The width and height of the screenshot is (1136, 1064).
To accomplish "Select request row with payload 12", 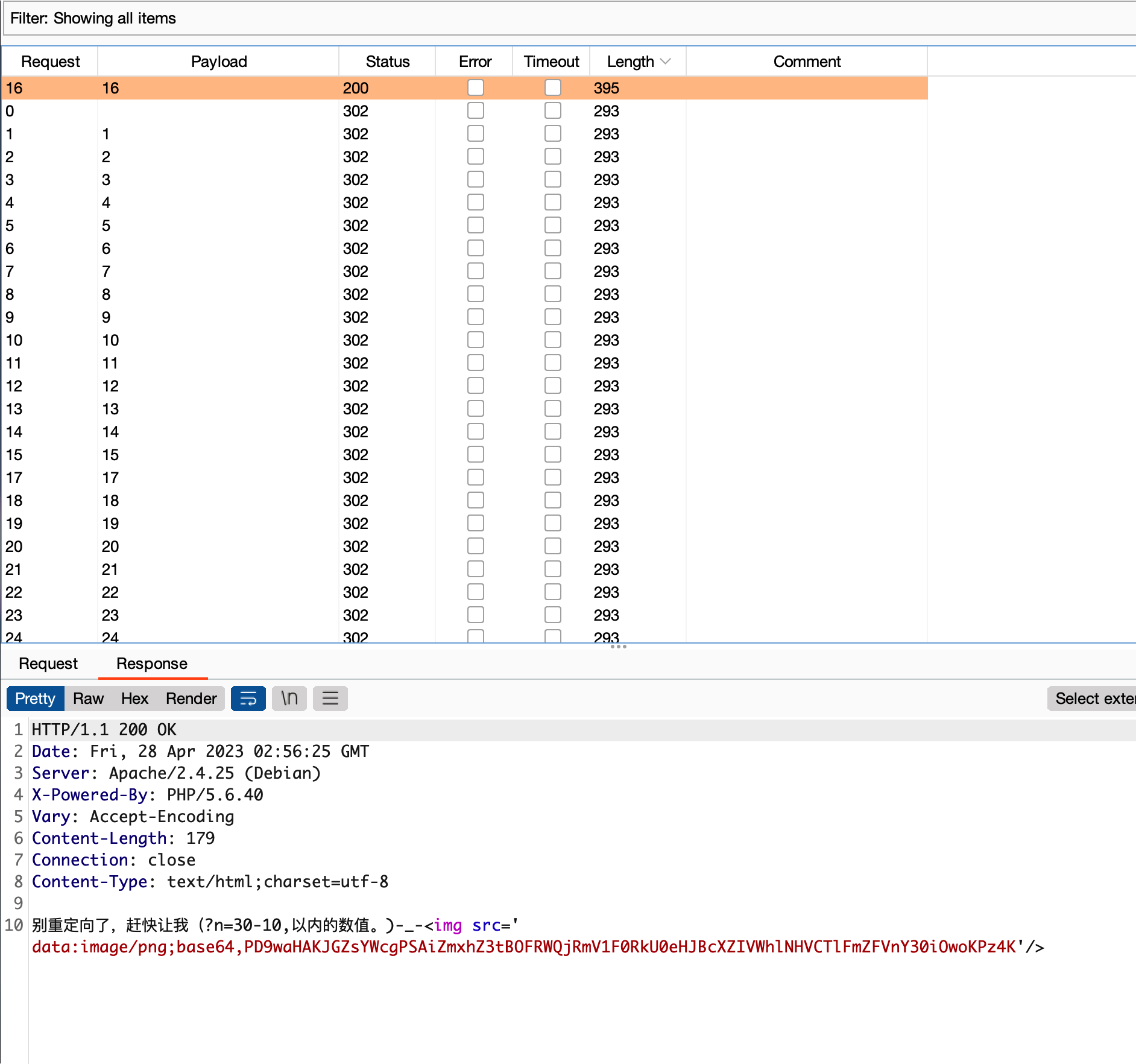I will pos(464,386).
